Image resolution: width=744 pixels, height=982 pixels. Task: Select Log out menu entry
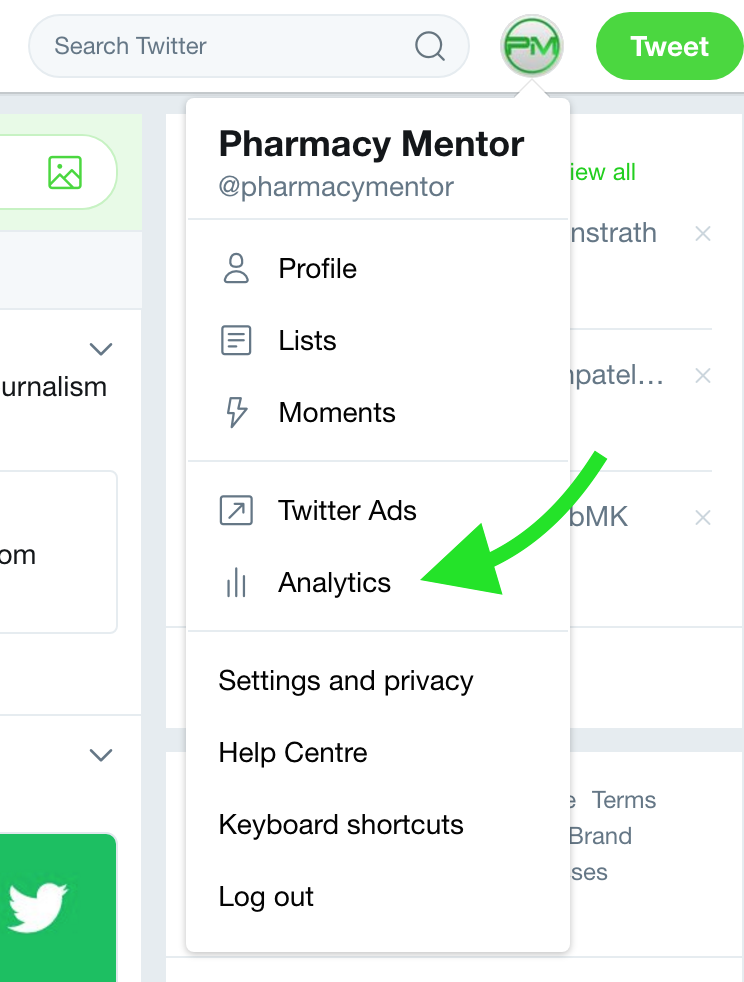tap(266, 897)
